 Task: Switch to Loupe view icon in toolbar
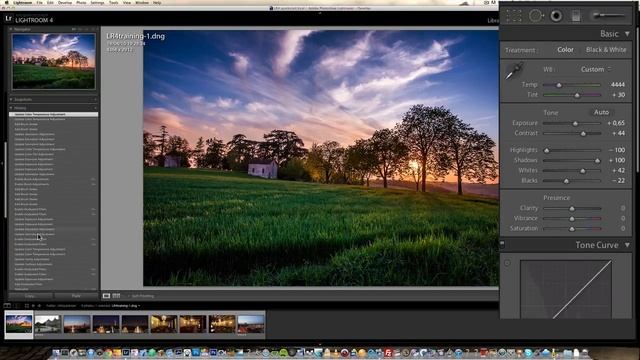107,296
